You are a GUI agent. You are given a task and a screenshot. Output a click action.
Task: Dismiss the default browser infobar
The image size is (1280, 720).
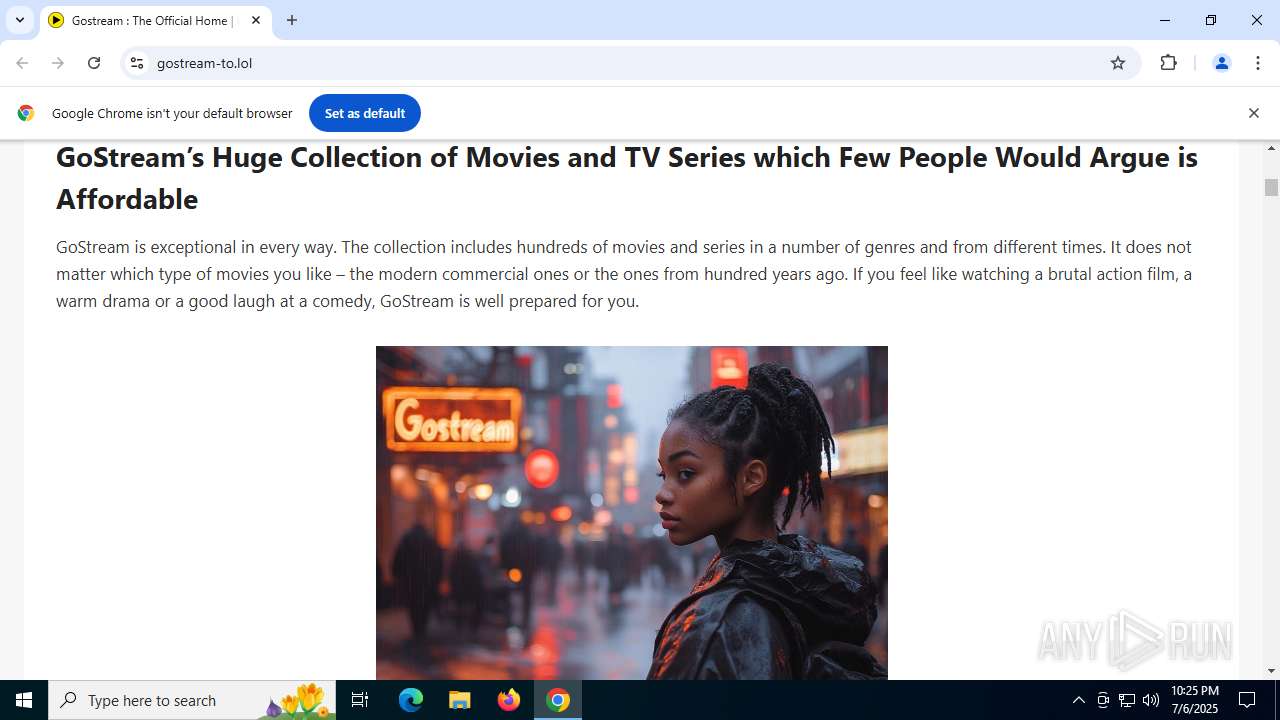click(1253, 113)
